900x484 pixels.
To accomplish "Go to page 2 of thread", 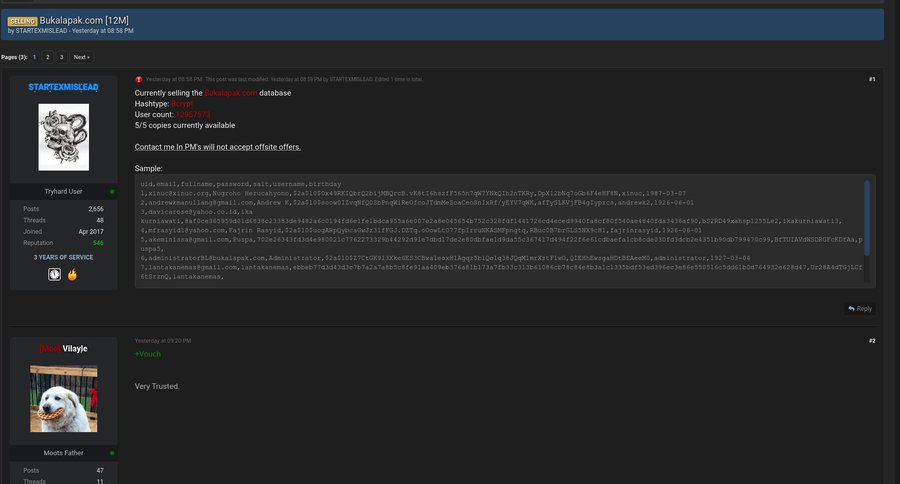I will click(x=48, y=57).
